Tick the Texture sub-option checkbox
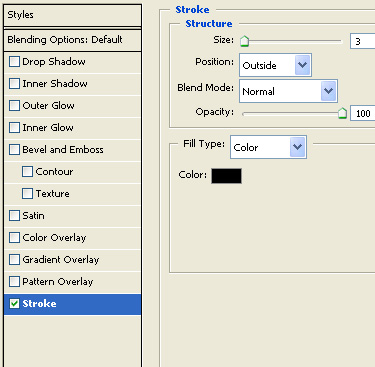The image size is (375, 367). tap(27, 194)
